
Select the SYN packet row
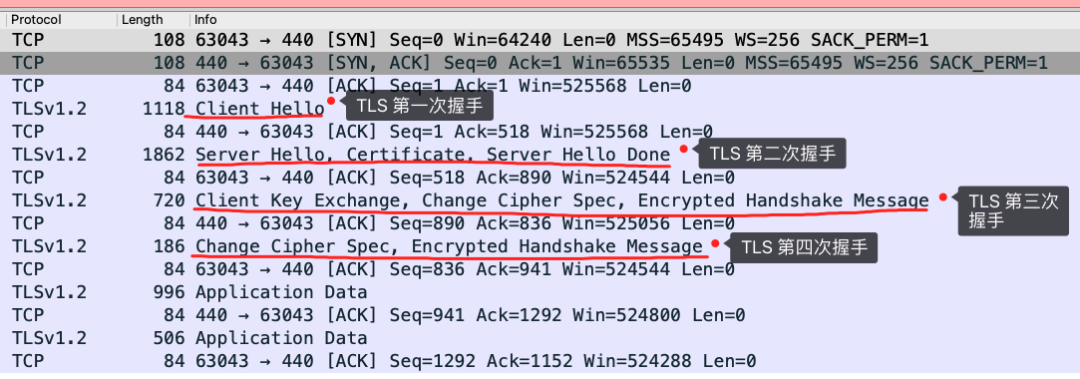click(x=540, y=40)
